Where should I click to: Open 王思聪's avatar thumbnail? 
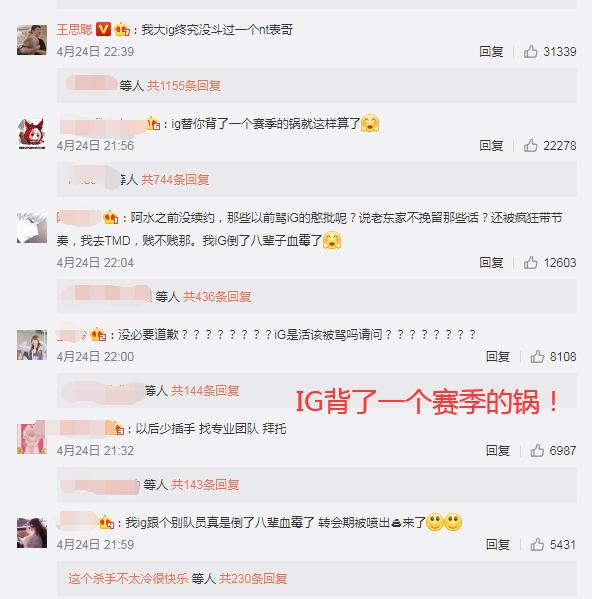pyautogui.click(x=32, y=40)
